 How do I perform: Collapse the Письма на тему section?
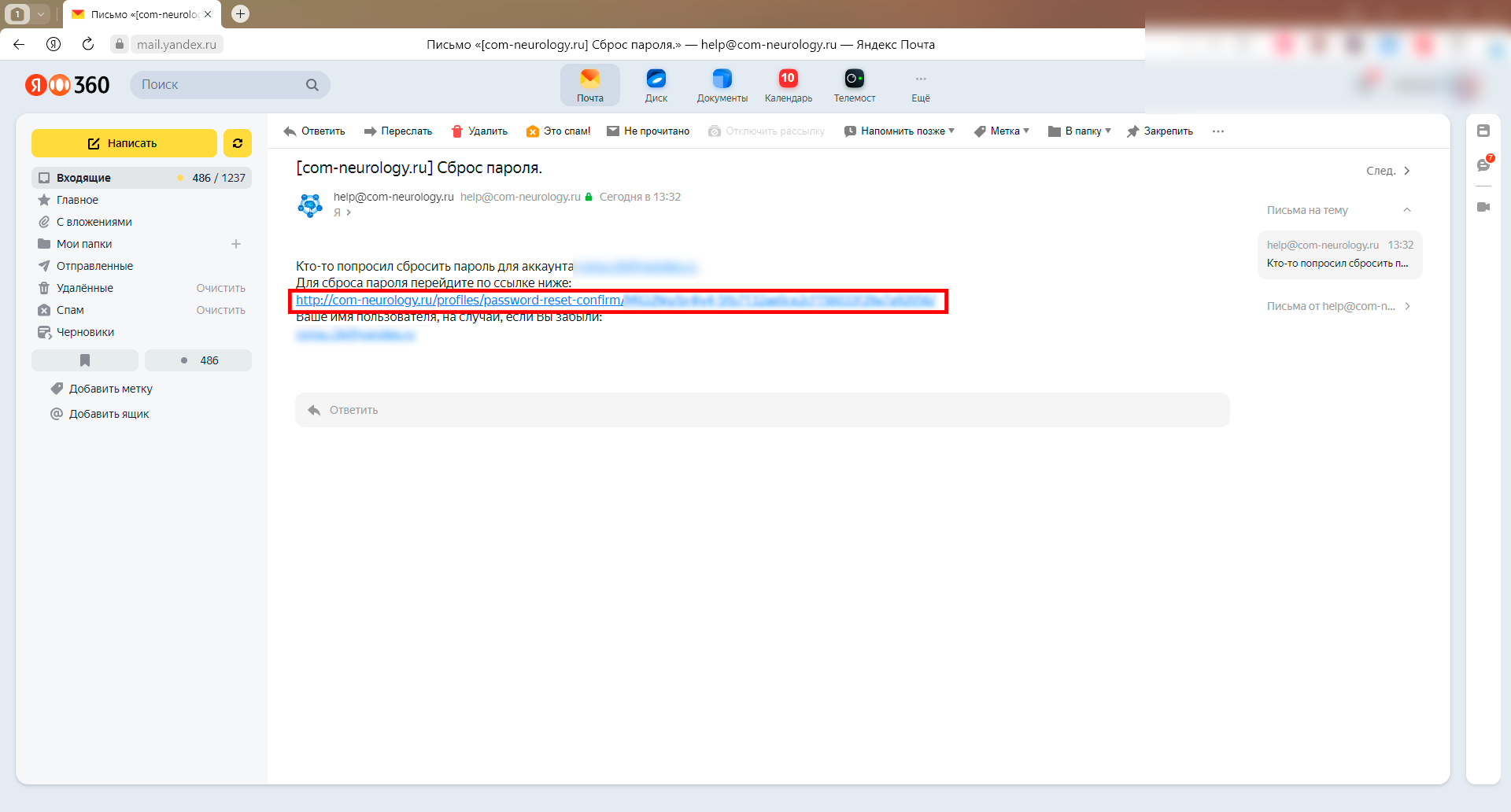pos(1407,210)
